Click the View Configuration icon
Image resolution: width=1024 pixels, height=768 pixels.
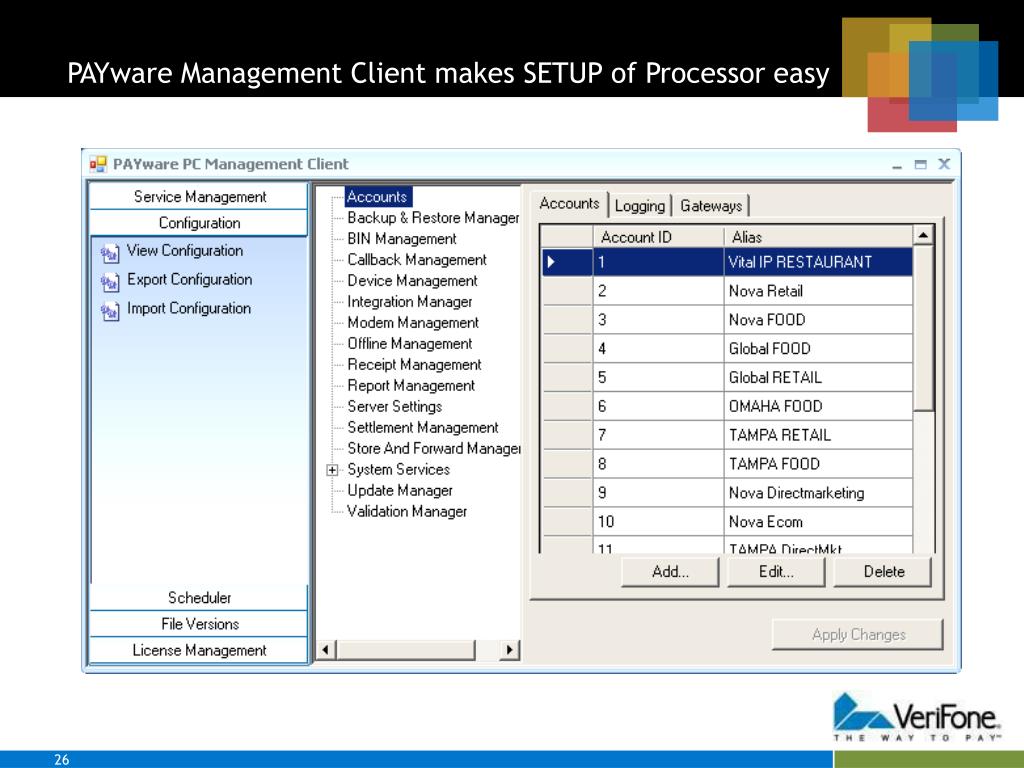coord(110,252)
